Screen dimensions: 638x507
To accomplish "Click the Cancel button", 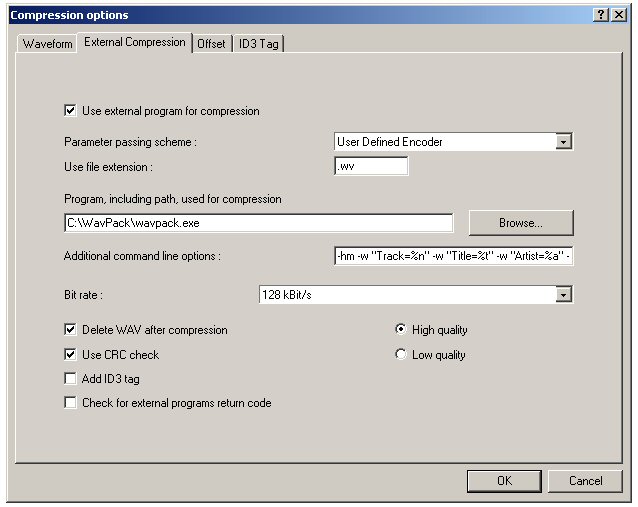I will click(585, 481).
